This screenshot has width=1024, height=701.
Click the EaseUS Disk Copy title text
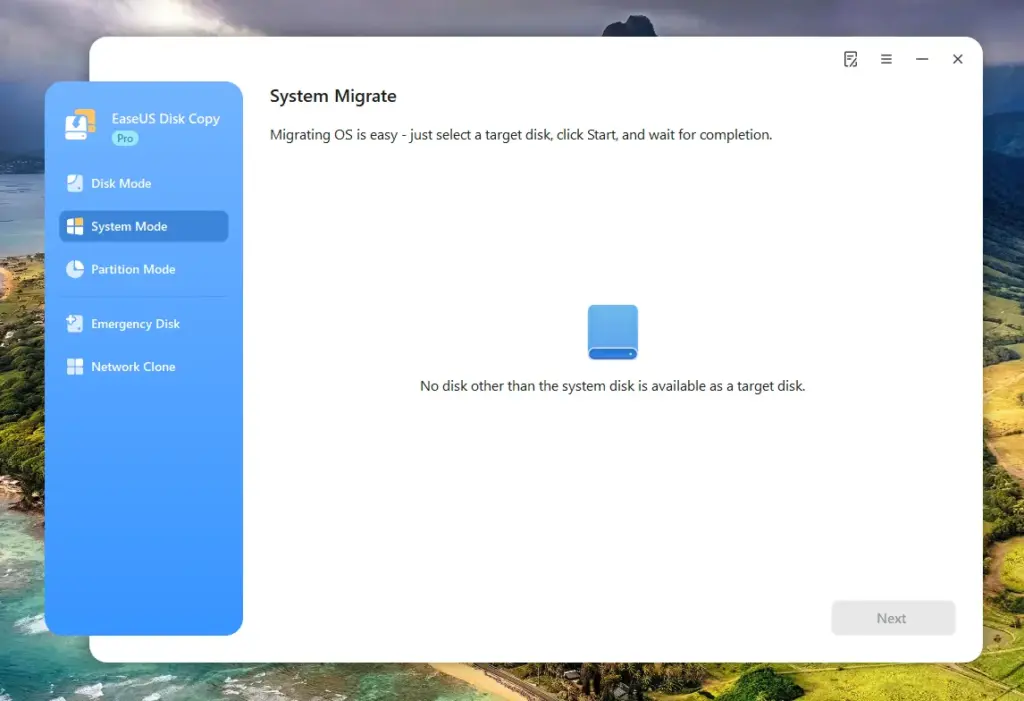165,118
